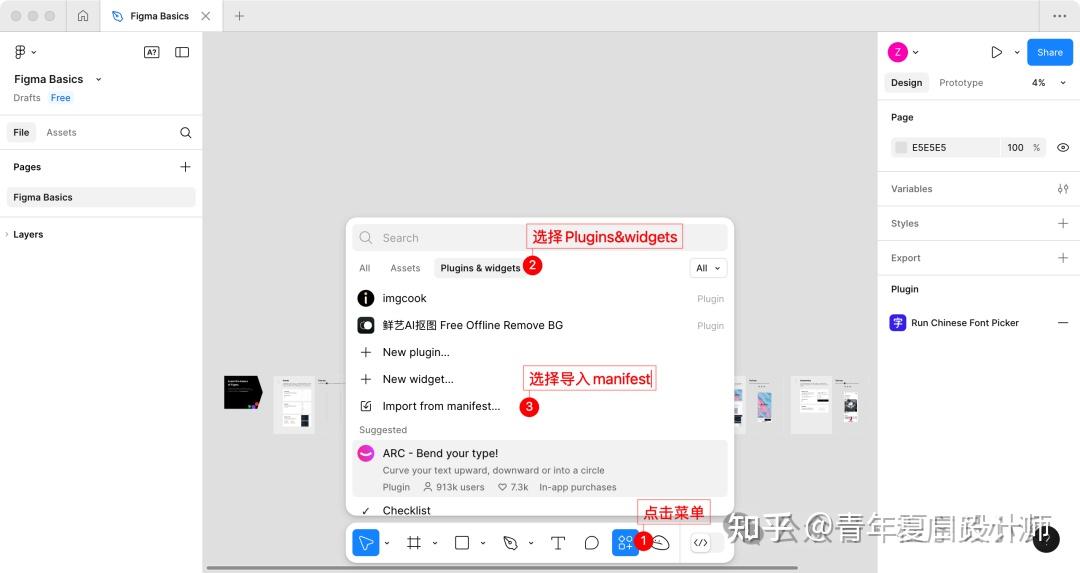Open the variables settings icon

coord(1063,189)
